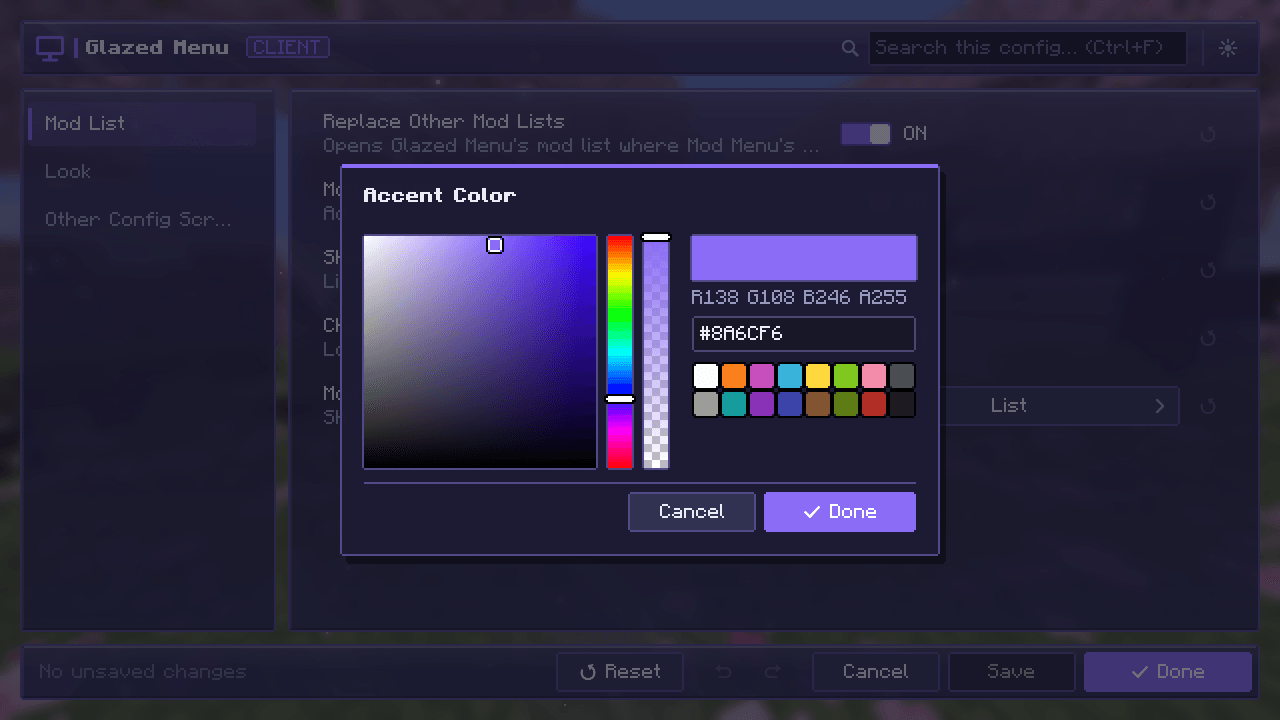Open the Mod List category
Viewport: 1280px width, 720px height.
(x=142, y=123)
